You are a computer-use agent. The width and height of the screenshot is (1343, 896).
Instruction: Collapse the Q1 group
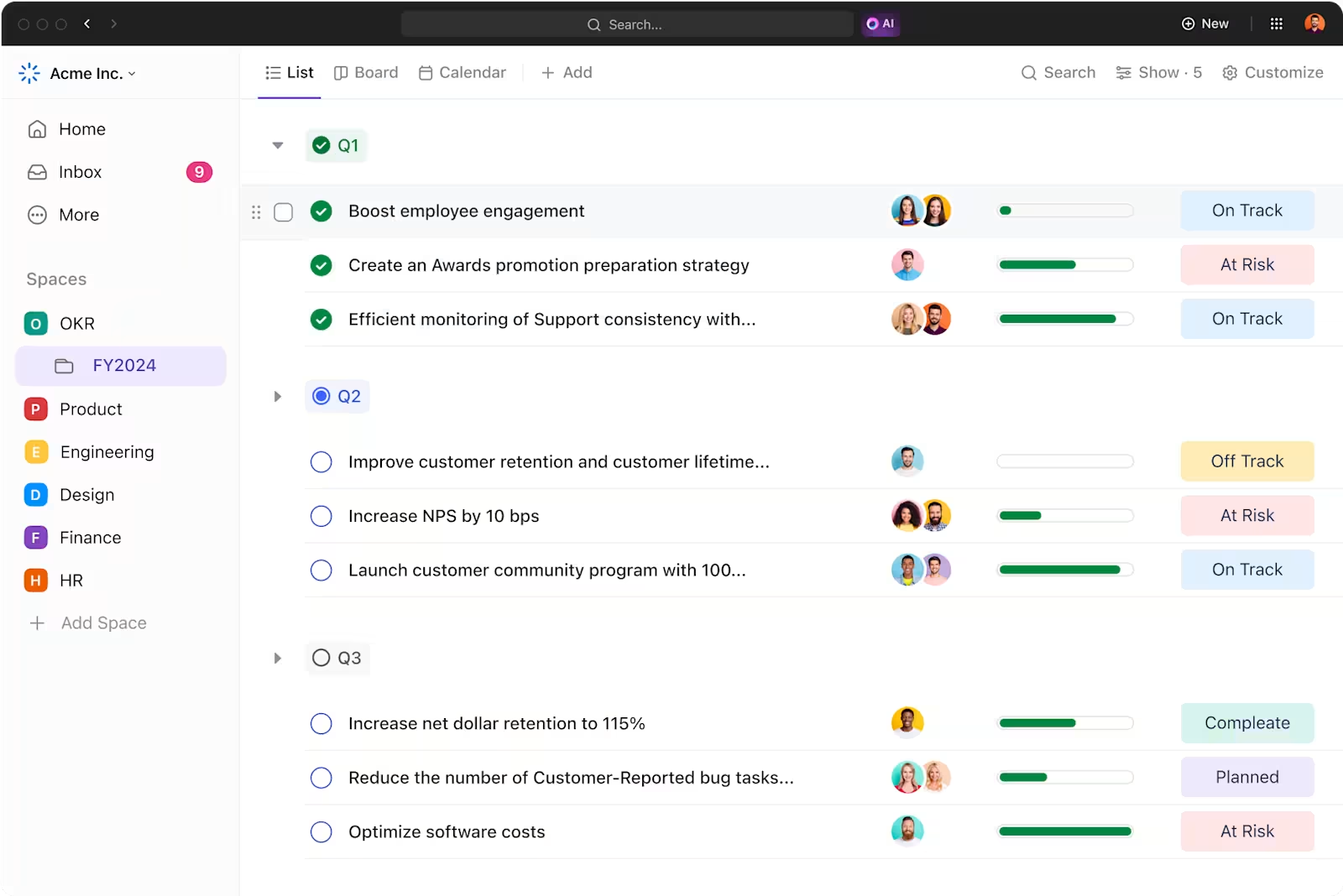(278, 146)
